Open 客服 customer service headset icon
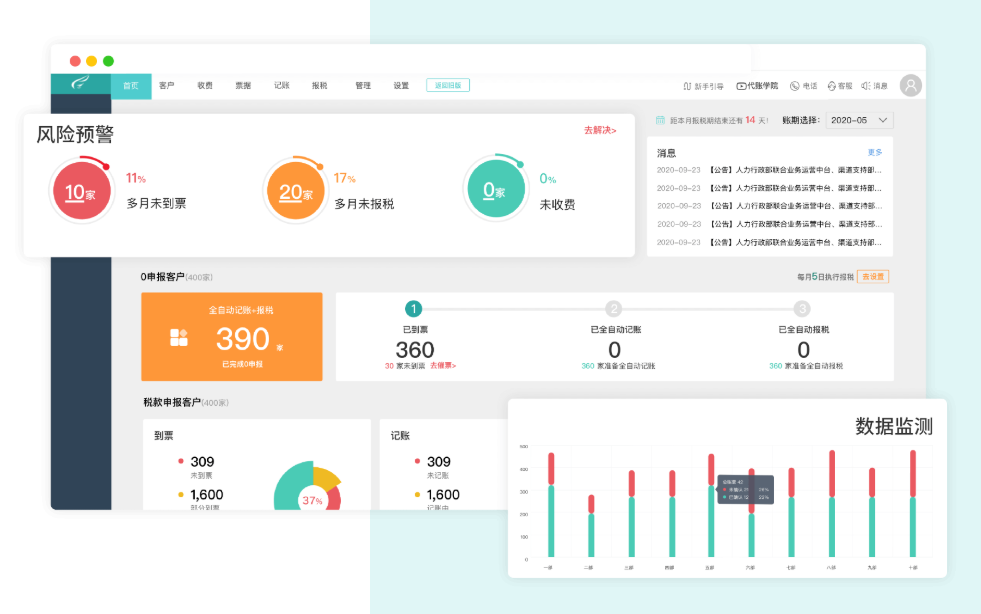 click(832, 86)
